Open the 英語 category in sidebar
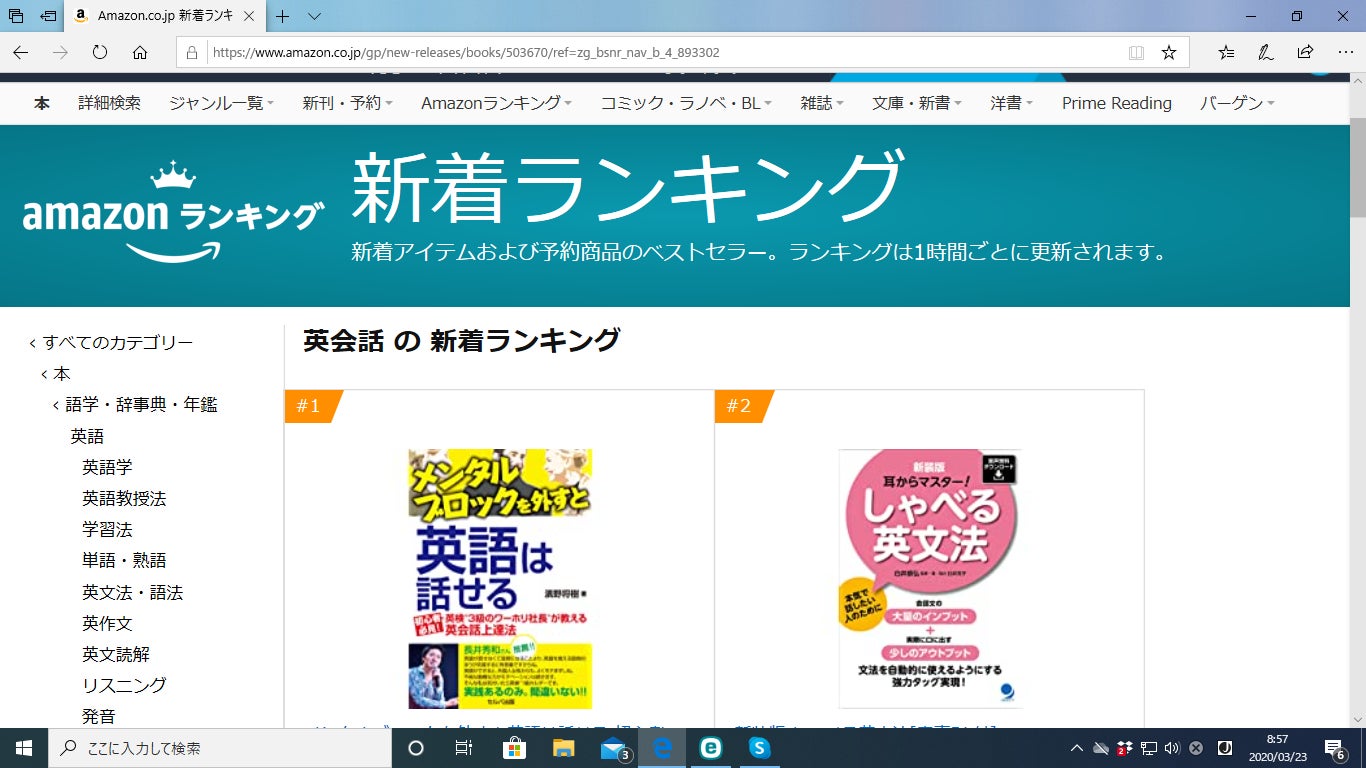The image size is (1366, 768). [87, 436]
